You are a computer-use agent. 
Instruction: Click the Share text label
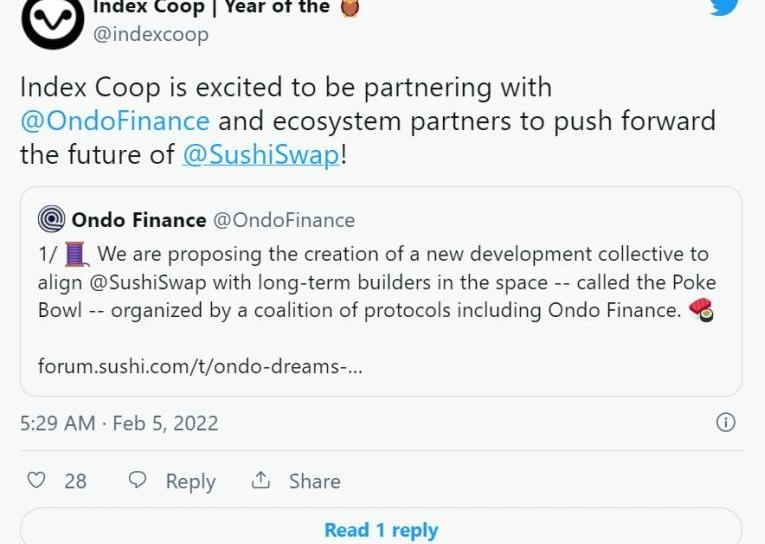[x=314, y=481]
